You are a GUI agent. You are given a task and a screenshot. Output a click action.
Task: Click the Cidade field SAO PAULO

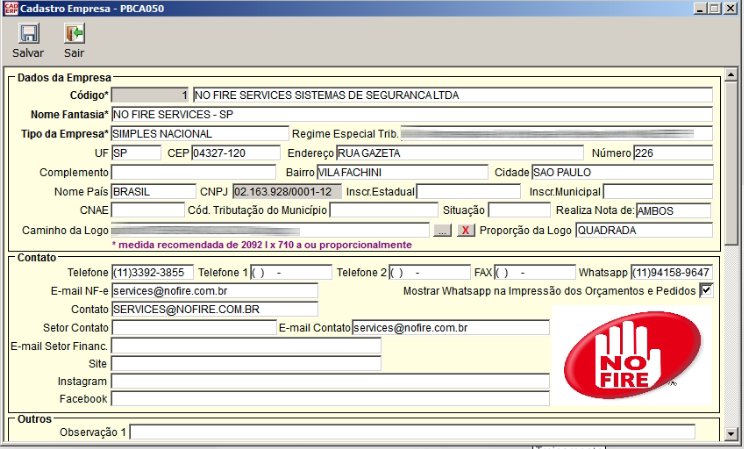(622, 172)
